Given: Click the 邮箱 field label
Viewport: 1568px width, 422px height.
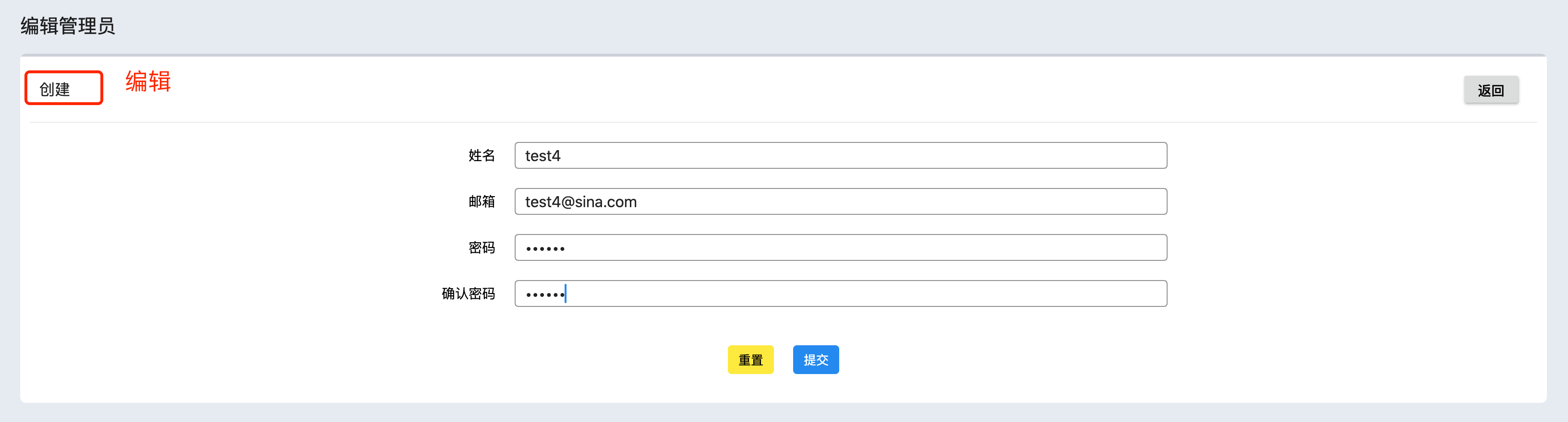Looking at the screenshot, I should (x=482, y=201).
